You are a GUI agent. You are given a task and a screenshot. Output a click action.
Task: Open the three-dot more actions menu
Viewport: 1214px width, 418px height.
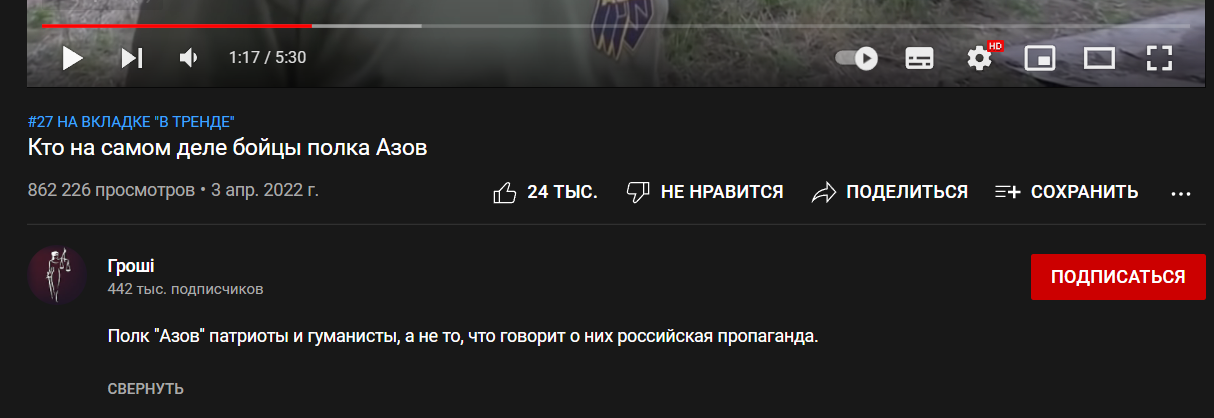point(1181,193)
